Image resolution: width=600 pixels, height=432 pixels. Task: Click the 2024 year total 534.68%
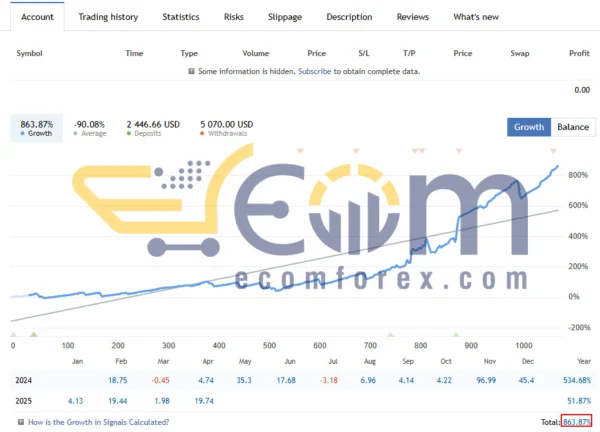(577, 380)
